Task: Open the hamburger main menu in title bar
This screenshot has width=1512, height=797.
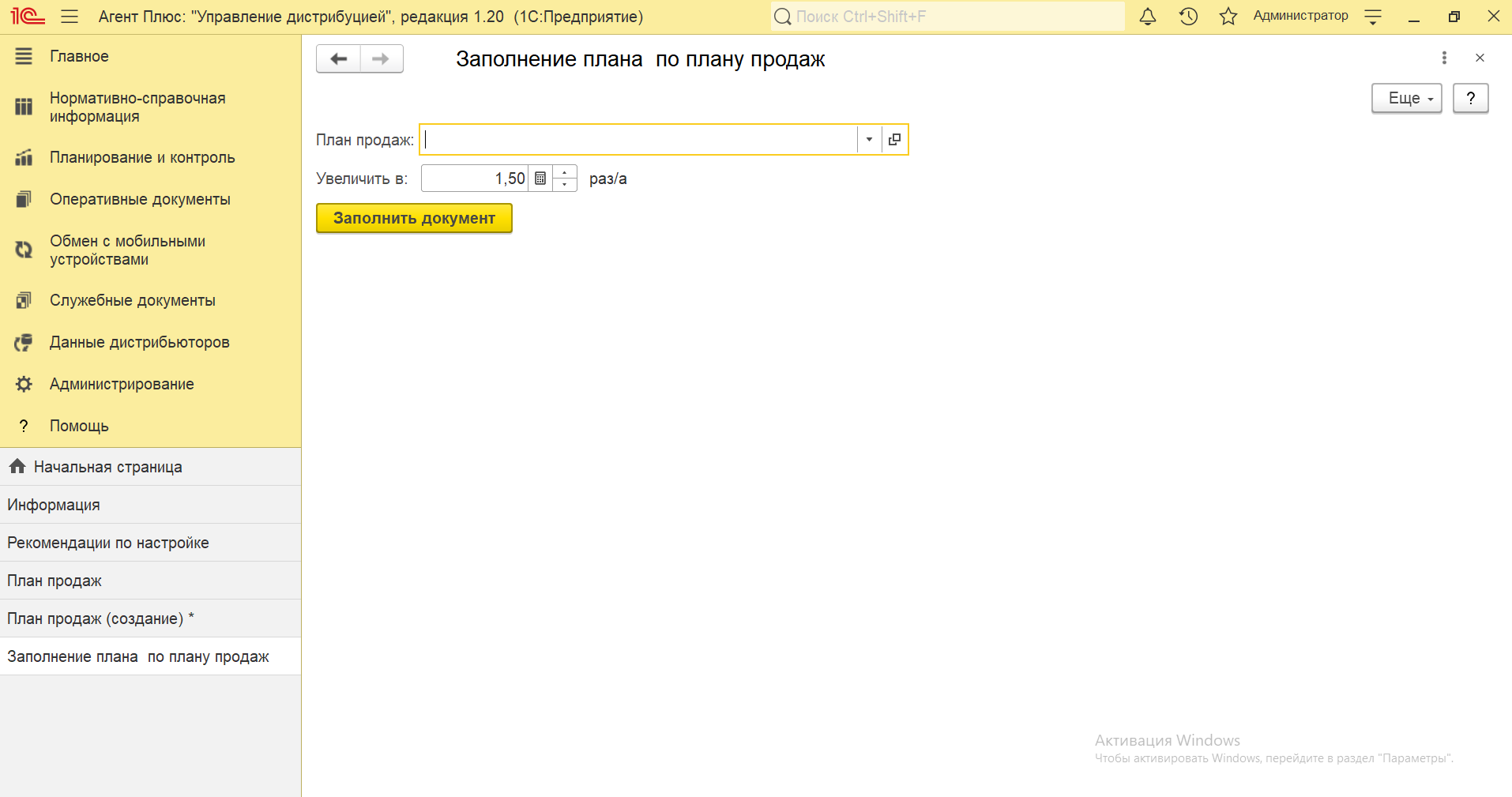Action: coord(70,17)
